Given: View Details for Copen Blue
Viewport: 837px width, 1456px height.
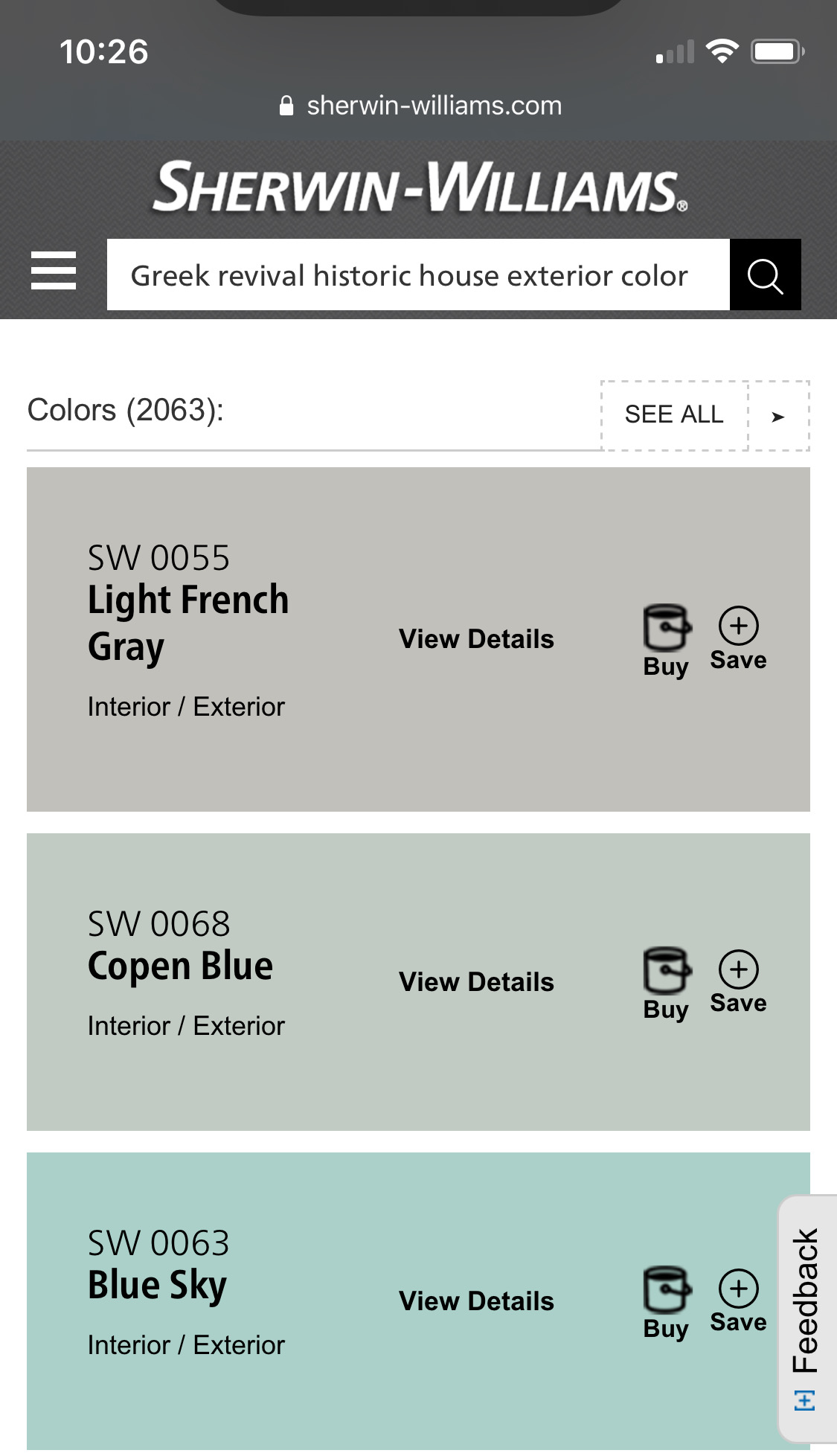Looking at the screenshot, I should [476, 982].
